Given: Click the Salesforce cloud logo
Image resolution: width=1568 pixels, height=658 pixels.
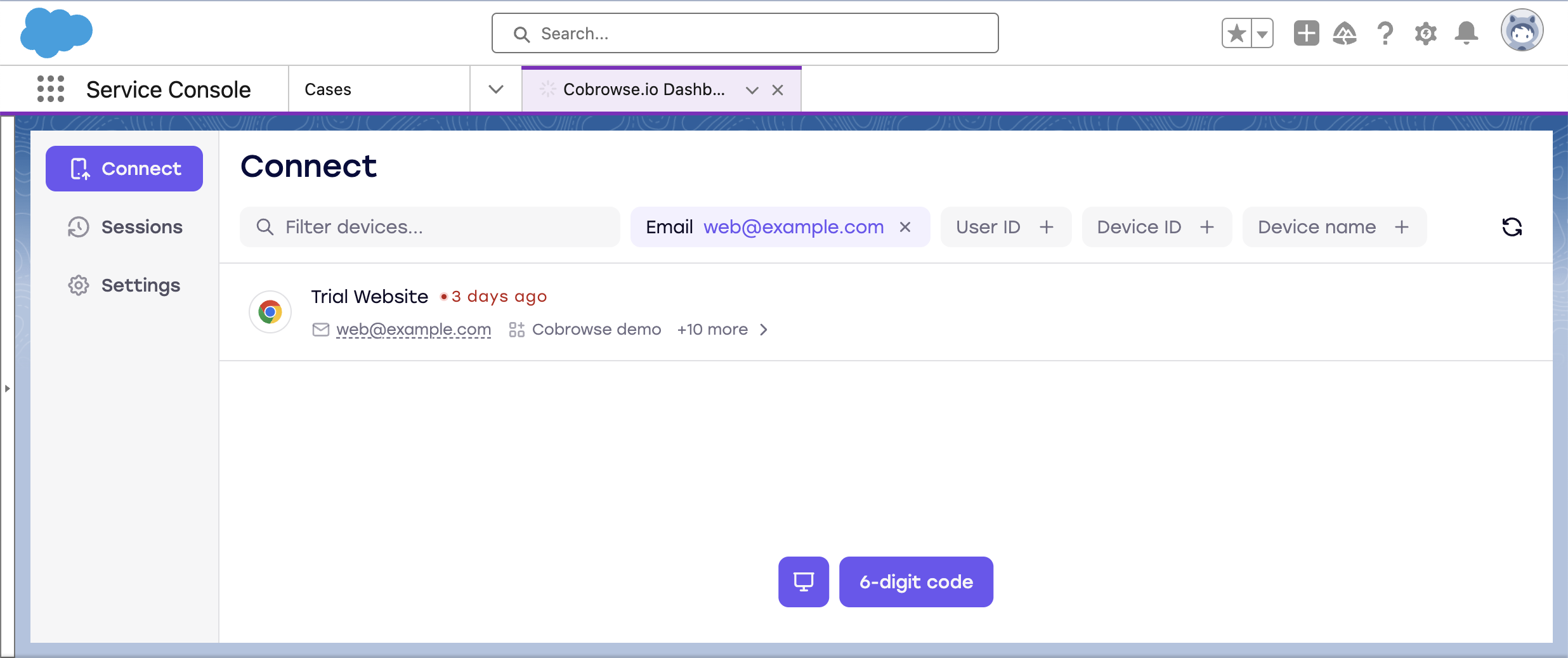Looking at the screenshot, I should coord(56,33).
